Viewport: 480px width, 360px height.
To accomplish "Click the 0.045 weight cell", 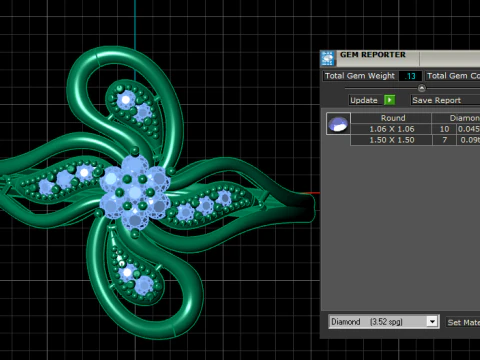I will (x=468, y=129).
